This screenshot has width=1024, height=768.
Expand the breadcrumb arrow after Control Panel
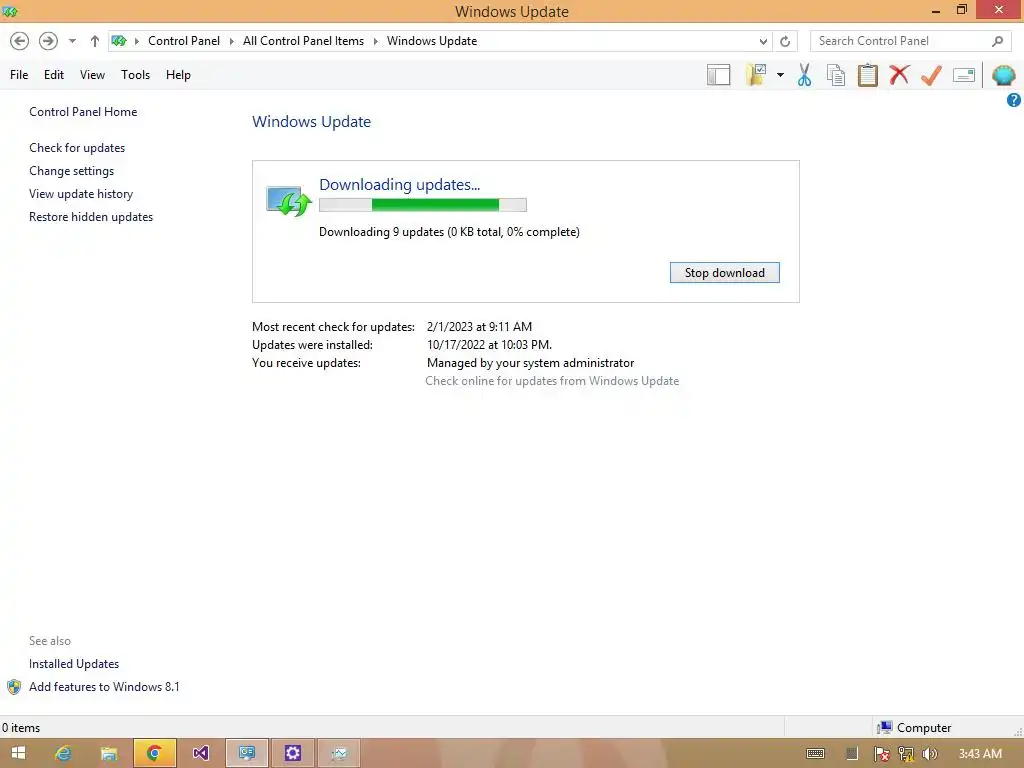pyautogui.click(x=231, y=41)
